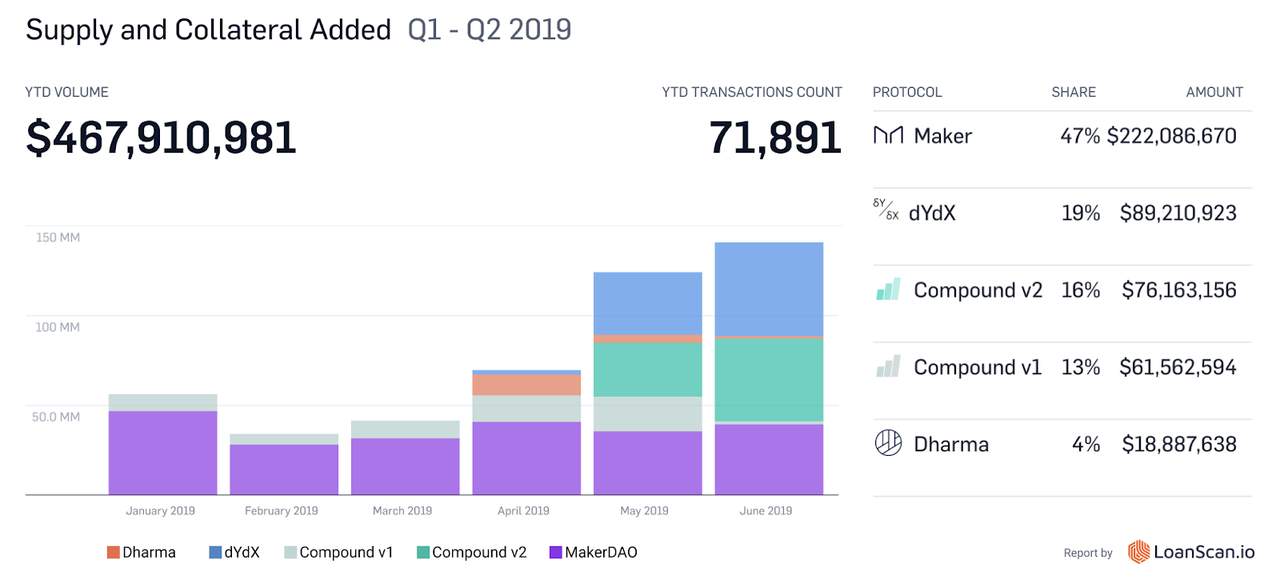This screenshot has width=1280, height=579.
Task: Select the March 2019 MakerDAO purple bar segment
Action: click(406, 467)
